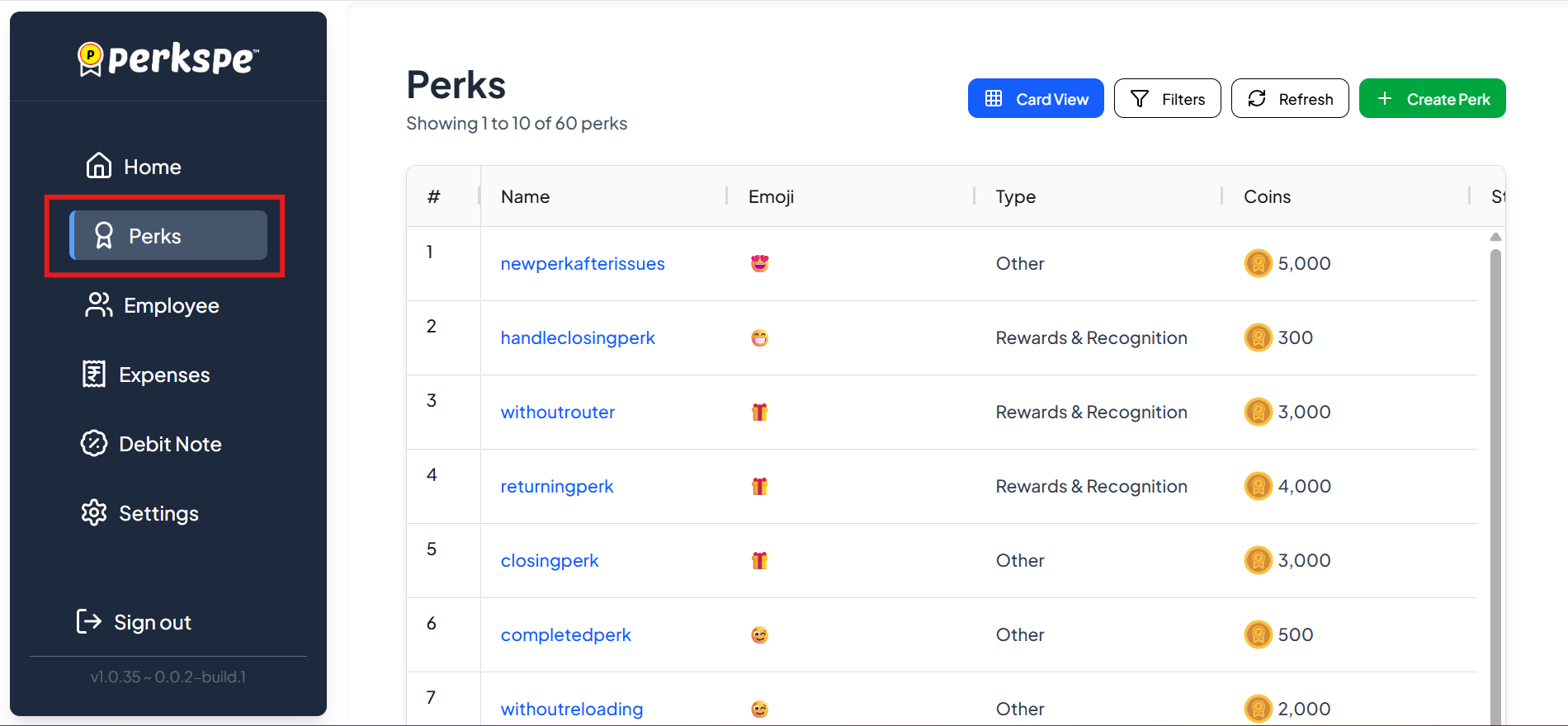The width and height of the screenshot is (1568, 726).
Task: Click the Sign out arrow icon
Action: click(x=88, y=621)
